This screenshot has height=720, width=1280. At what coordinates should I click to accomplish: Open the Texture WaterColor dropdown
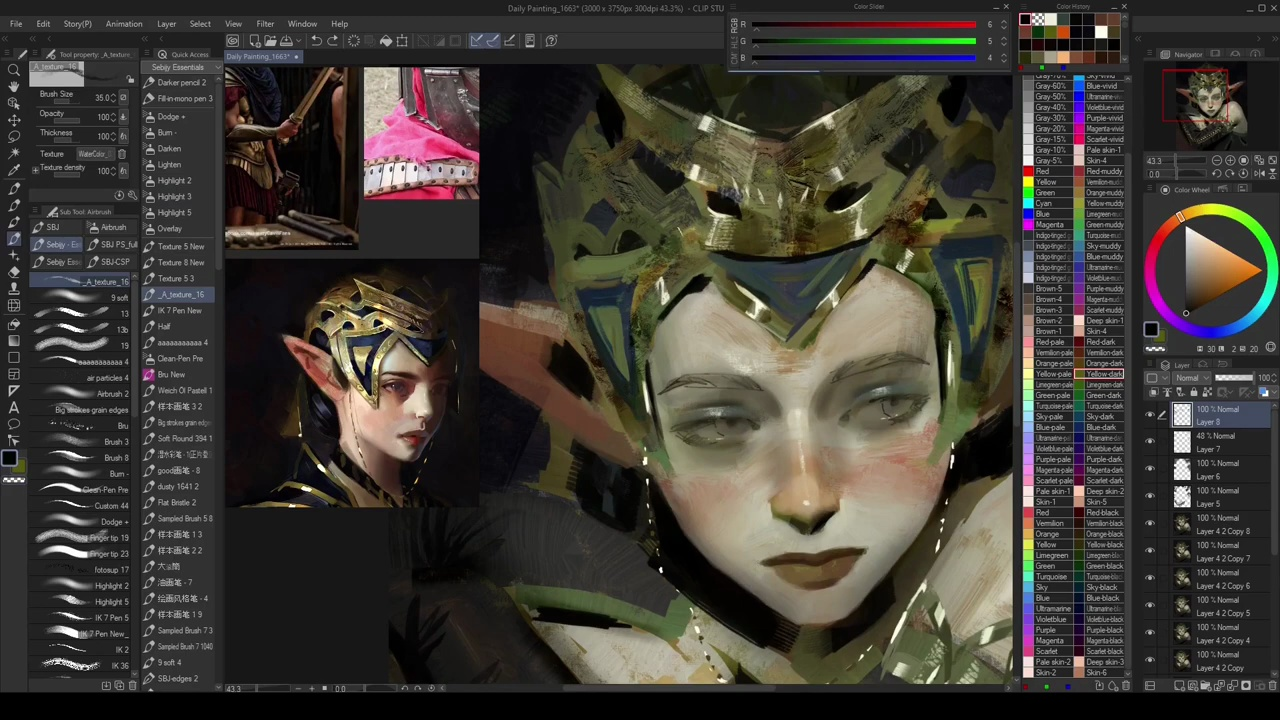tap(95, 154)
